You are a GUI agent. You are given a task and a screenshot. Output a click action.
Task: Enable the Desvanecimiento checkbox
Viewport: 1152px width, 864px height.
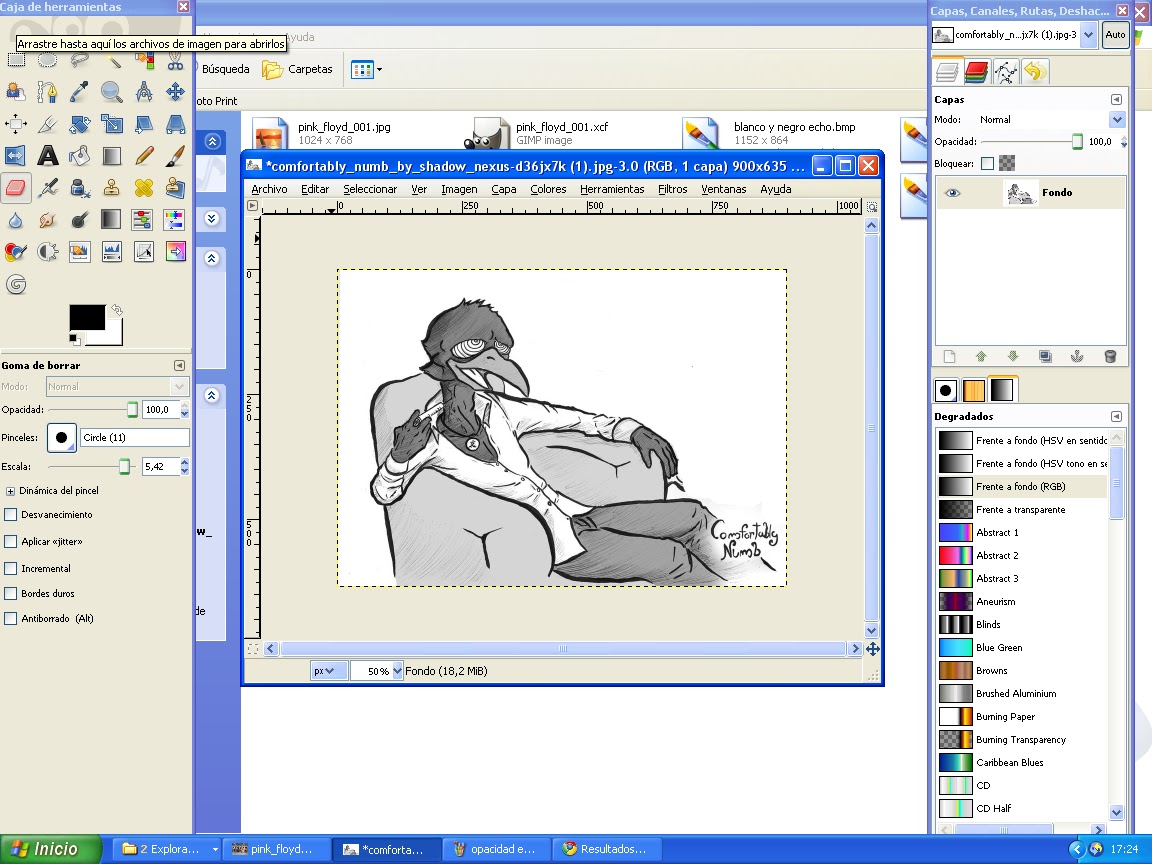click(x=10, y=514)
